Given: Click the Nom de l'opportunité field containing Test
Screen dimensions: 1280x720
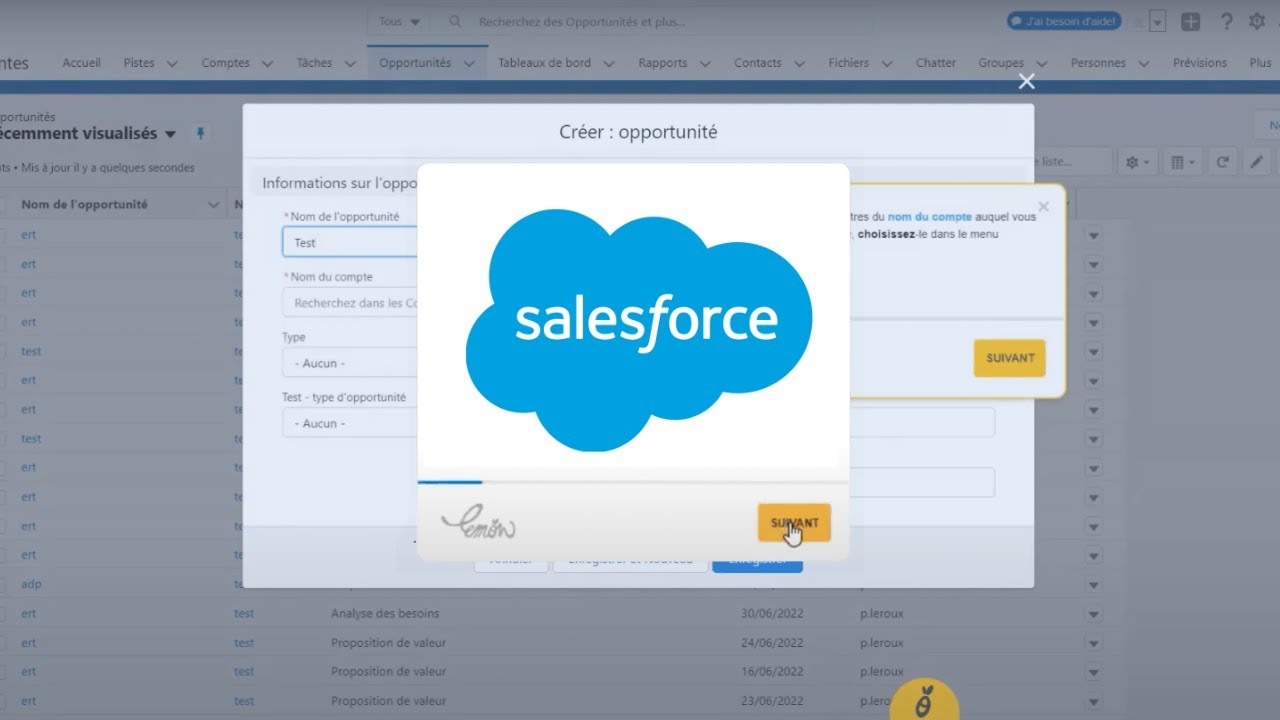Looking at the screenshot, I should [350, 242].
